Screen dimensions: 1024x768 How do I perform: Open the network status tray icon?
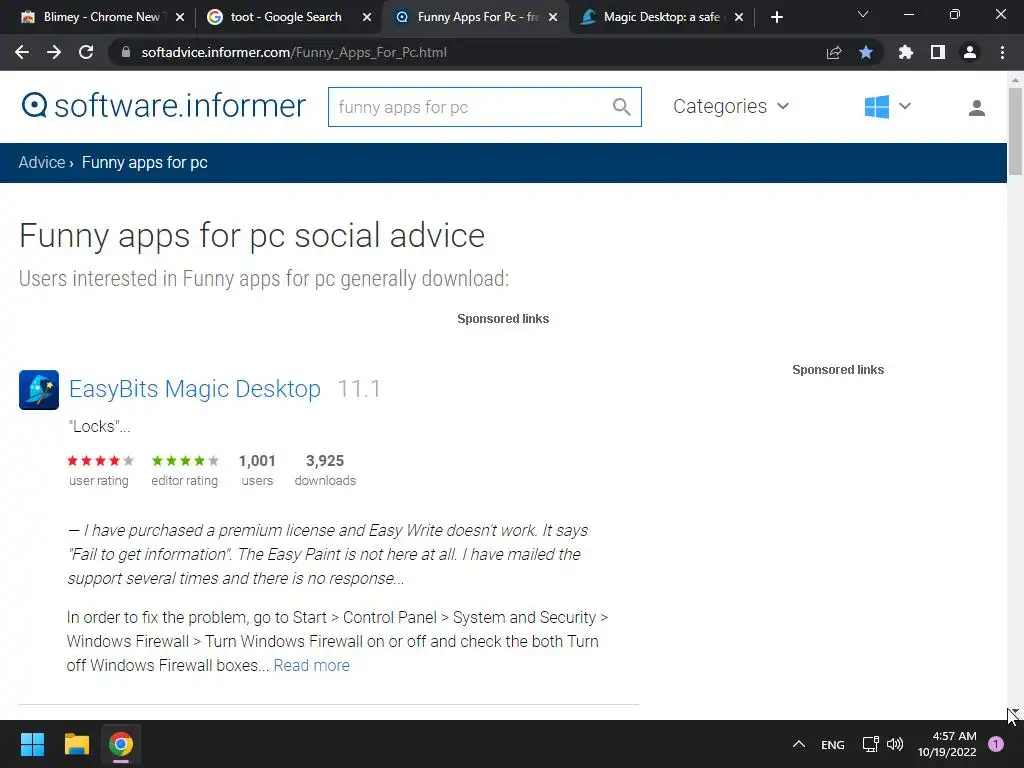[870, 744]
